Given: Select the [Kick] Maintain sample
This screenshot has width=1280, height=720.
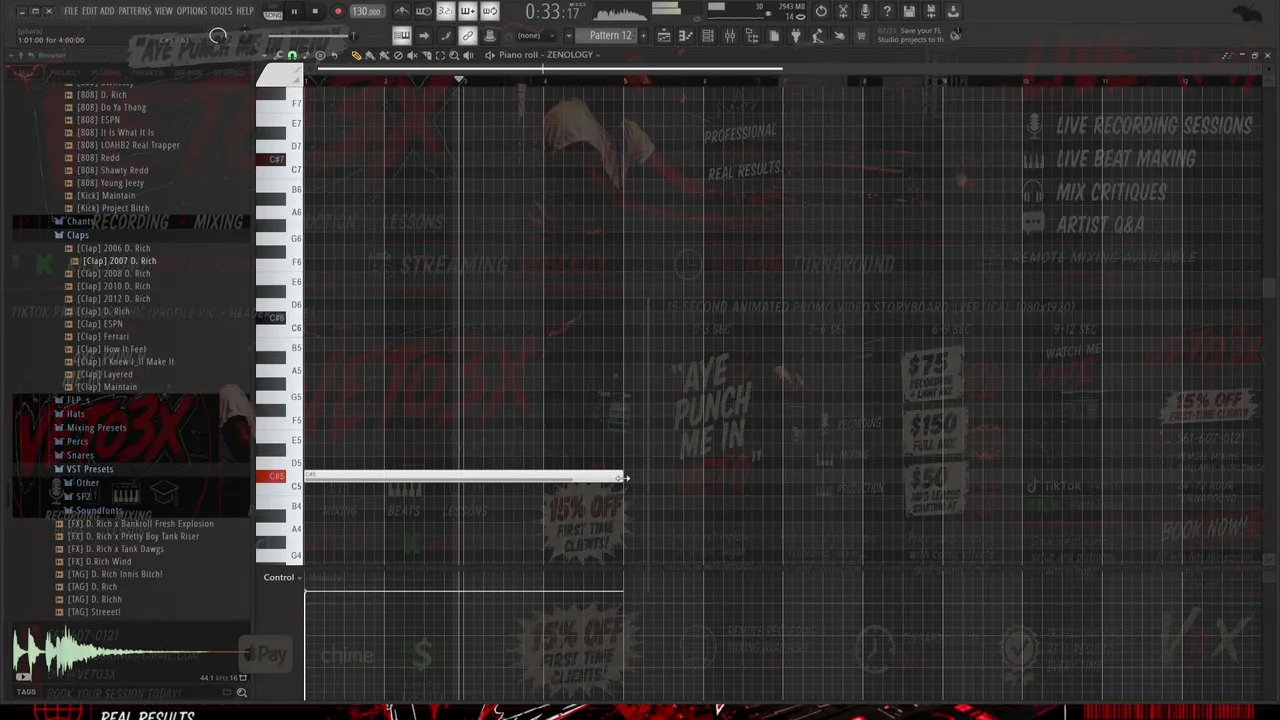Looking at the screenshot, I should (106, 196).
